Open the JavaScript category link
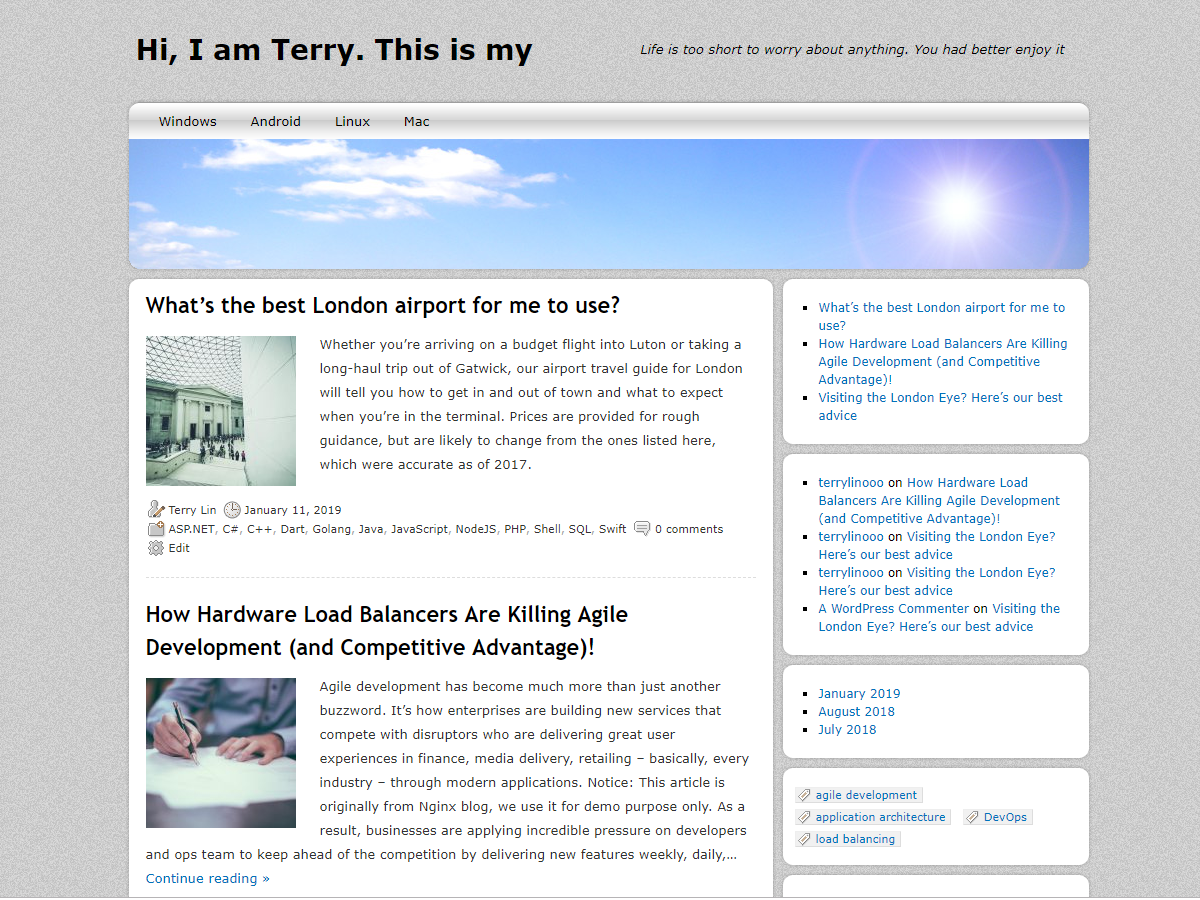 tap(419, 529)
